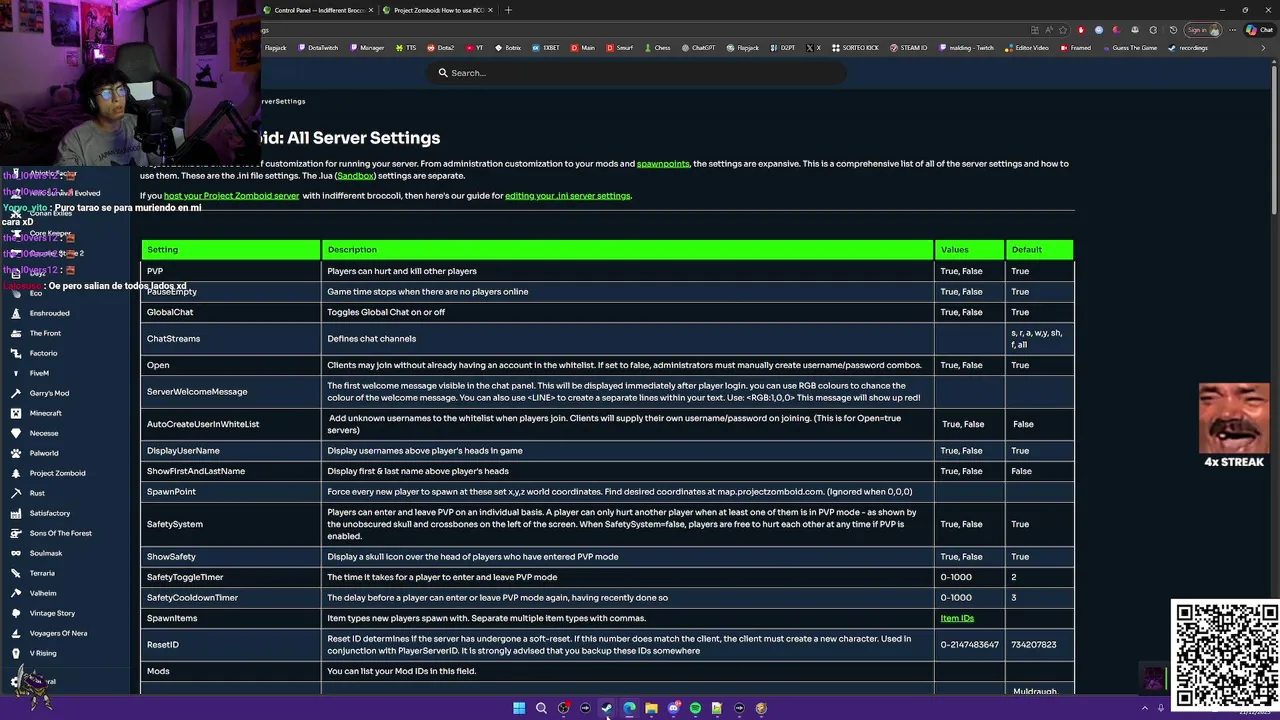Open host your Project Zomboid server link
Screen dimensions: 1280x720
pyautogui.click(x=232, y=196)
